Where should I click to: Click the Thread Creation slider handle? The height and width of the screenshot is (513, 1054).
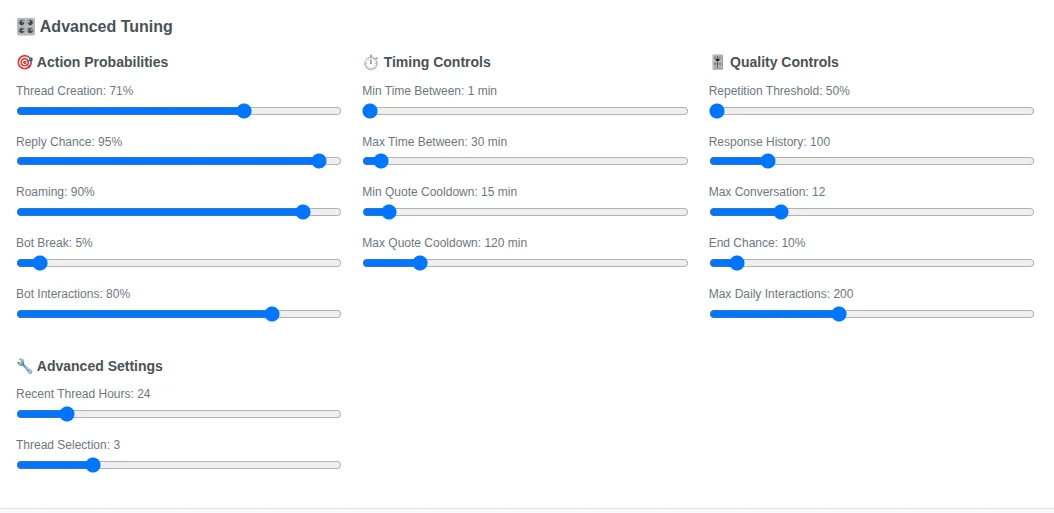pyautogui.click(x=244, y=111)
